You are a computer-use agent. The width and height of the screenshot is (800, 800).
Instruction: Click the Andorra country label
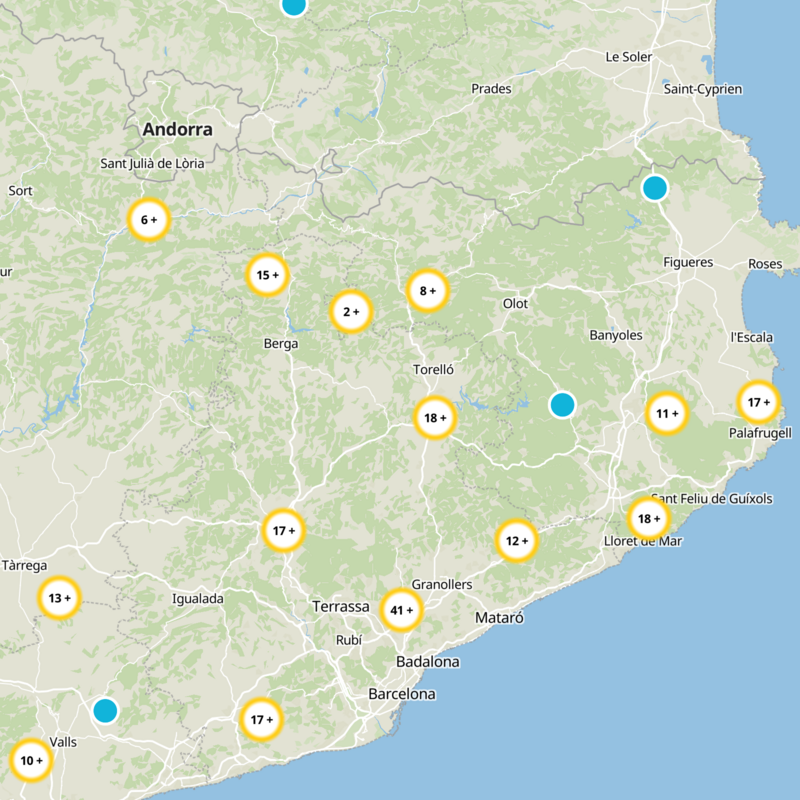(x=178, y=129)
